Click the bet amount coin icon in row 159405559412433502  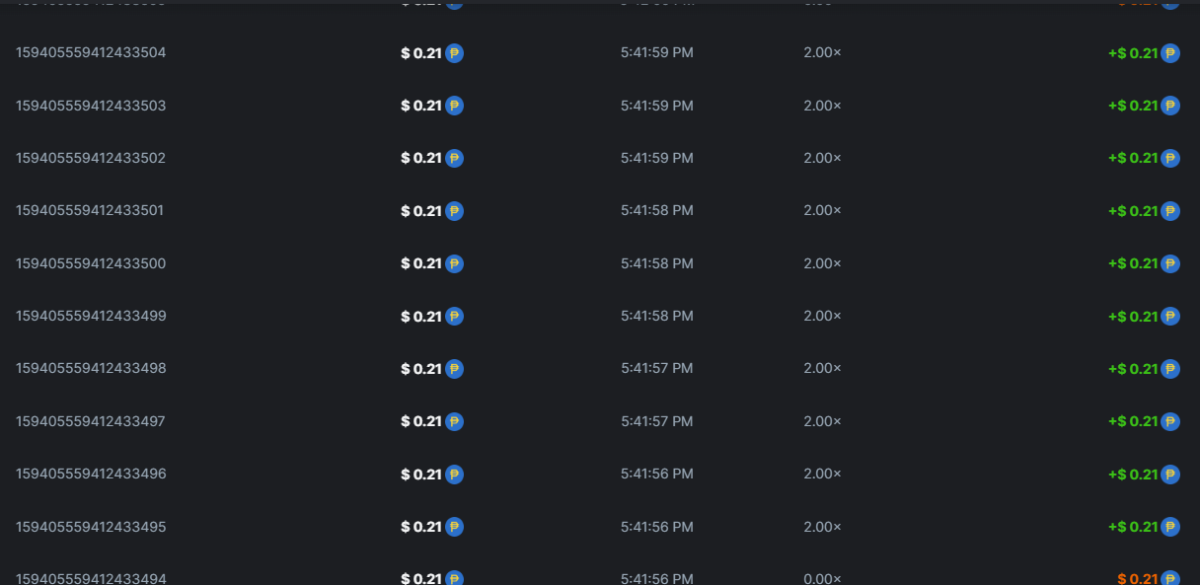(x=454, y=158)
